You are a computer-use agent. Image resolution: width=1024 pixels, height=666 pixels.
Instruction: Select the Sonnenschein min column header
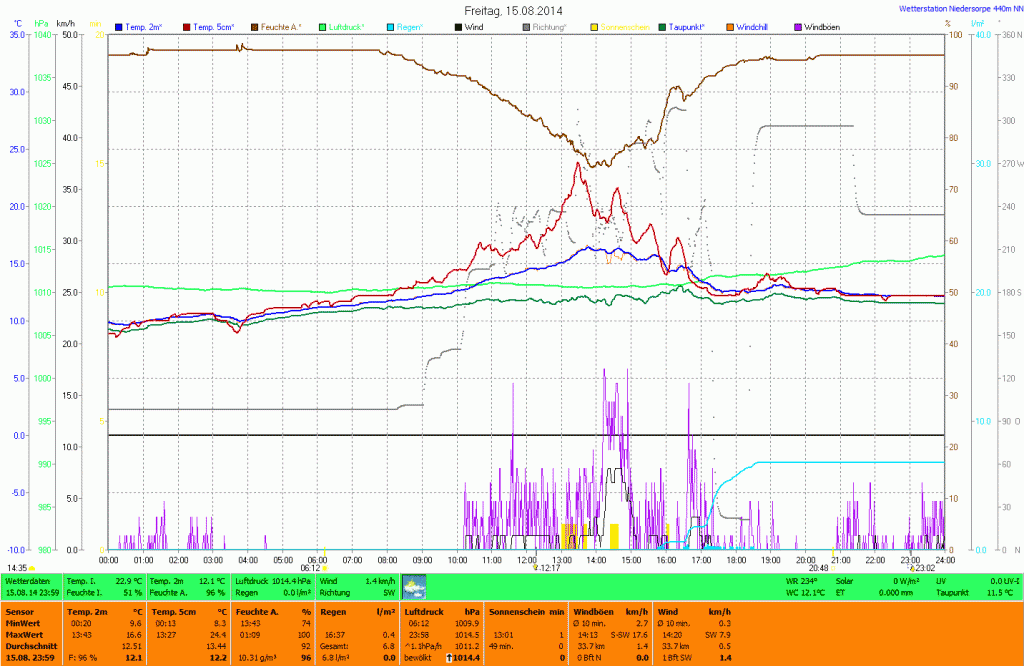click(x=527, y=610)
